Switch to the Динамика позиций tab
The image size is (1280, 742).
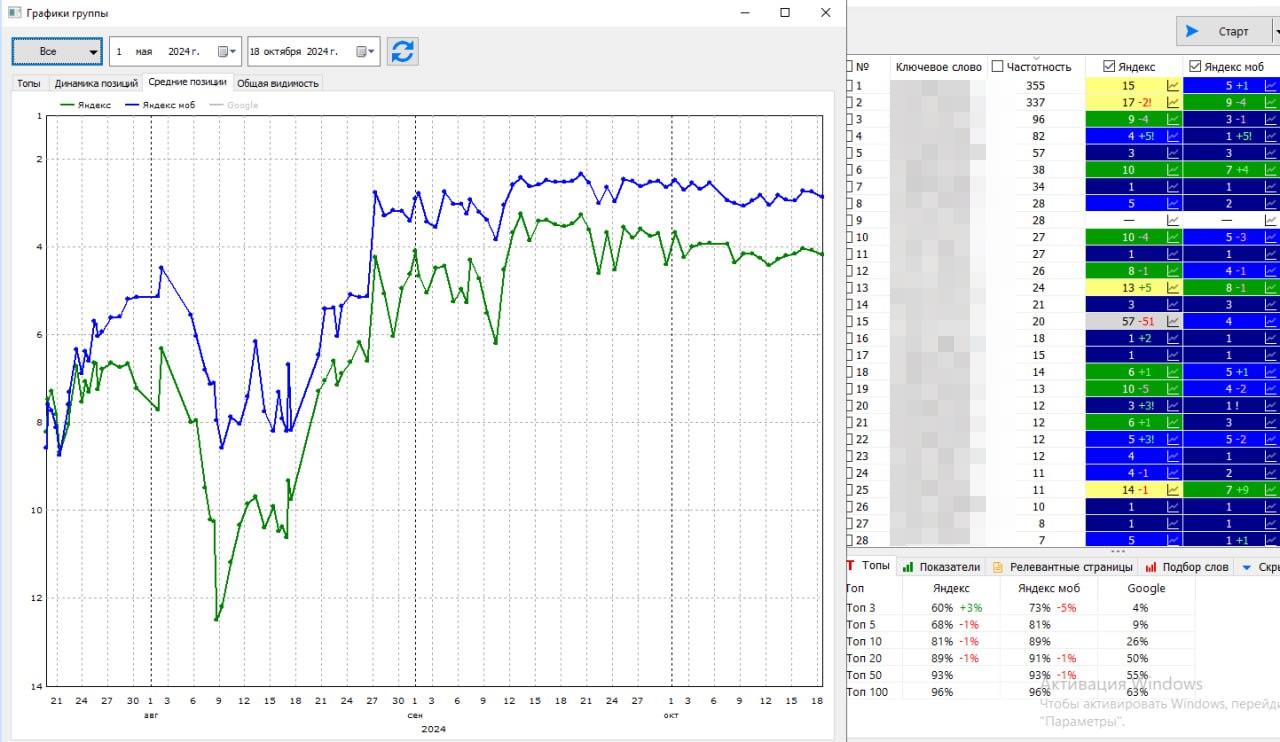click(x=96, y=83)
